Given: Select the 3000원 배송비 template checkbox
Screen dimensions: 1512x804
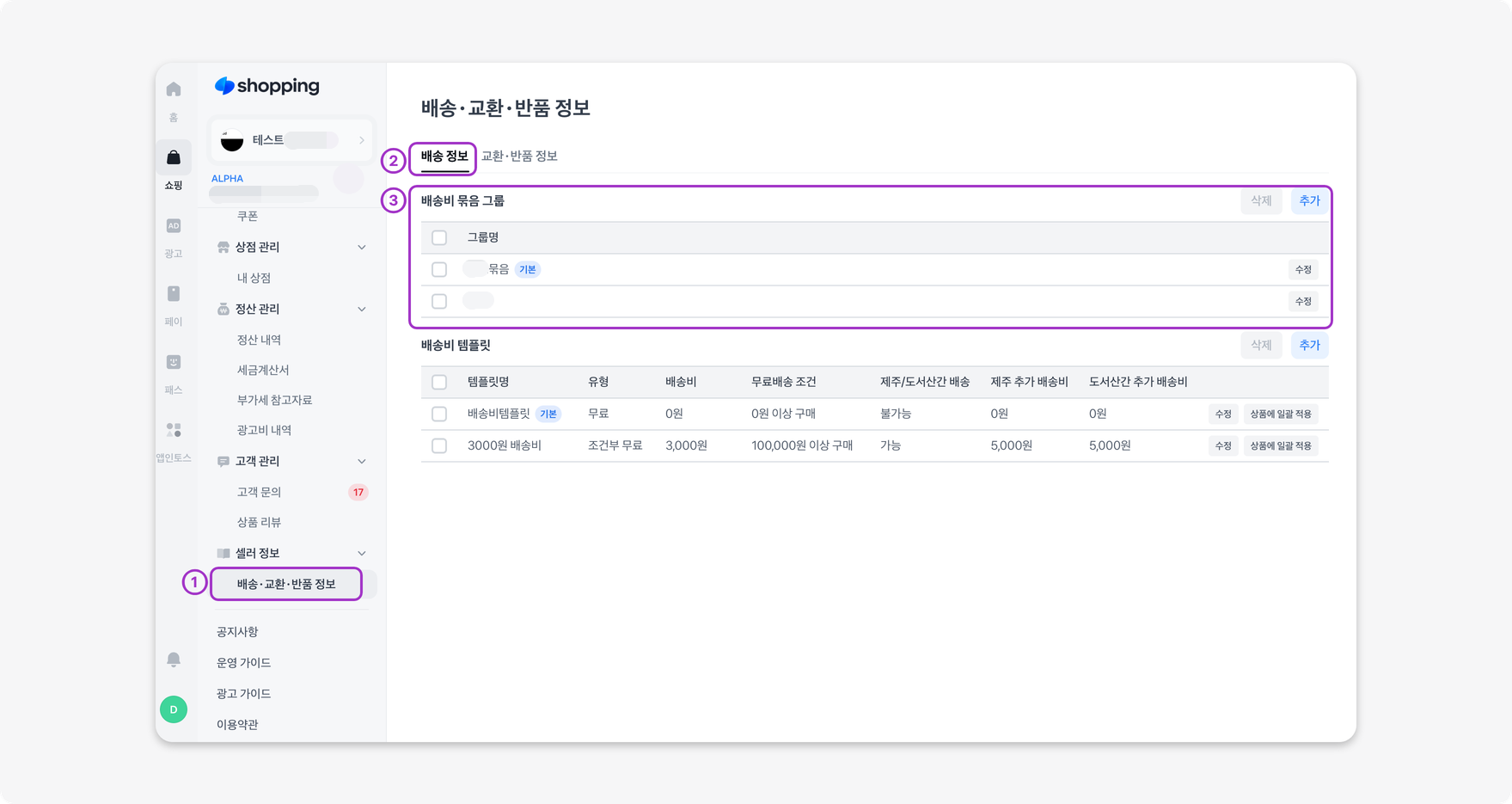Looking at the screenshot, I should 439,446.
